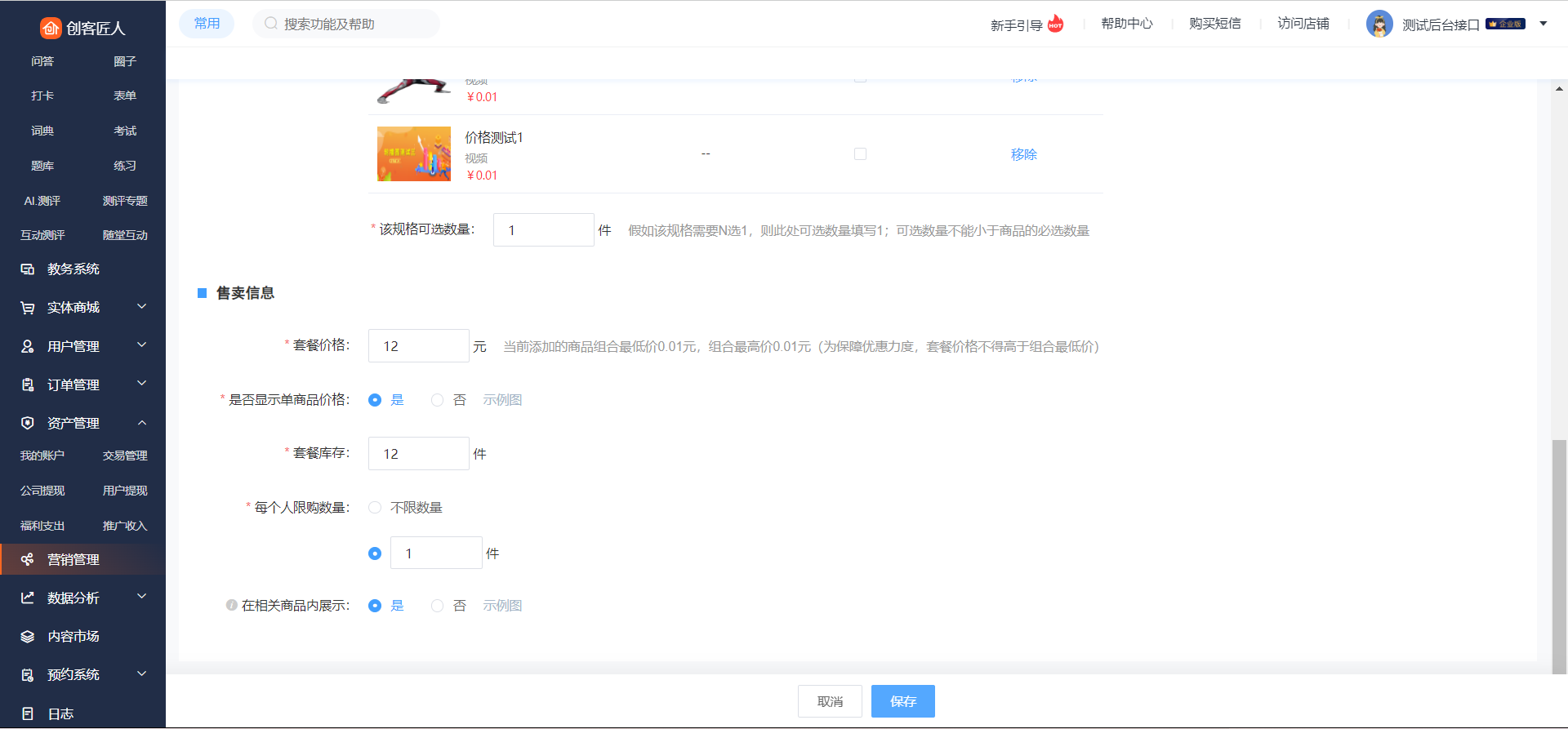Click the blue 保存 button

click(902, 701)
